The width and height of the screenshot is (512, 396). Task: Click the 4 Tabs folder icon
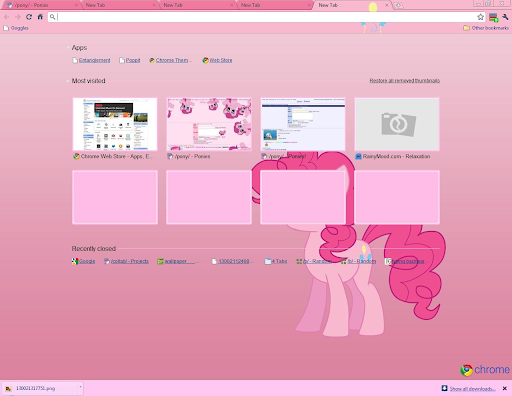click(268, 261)
